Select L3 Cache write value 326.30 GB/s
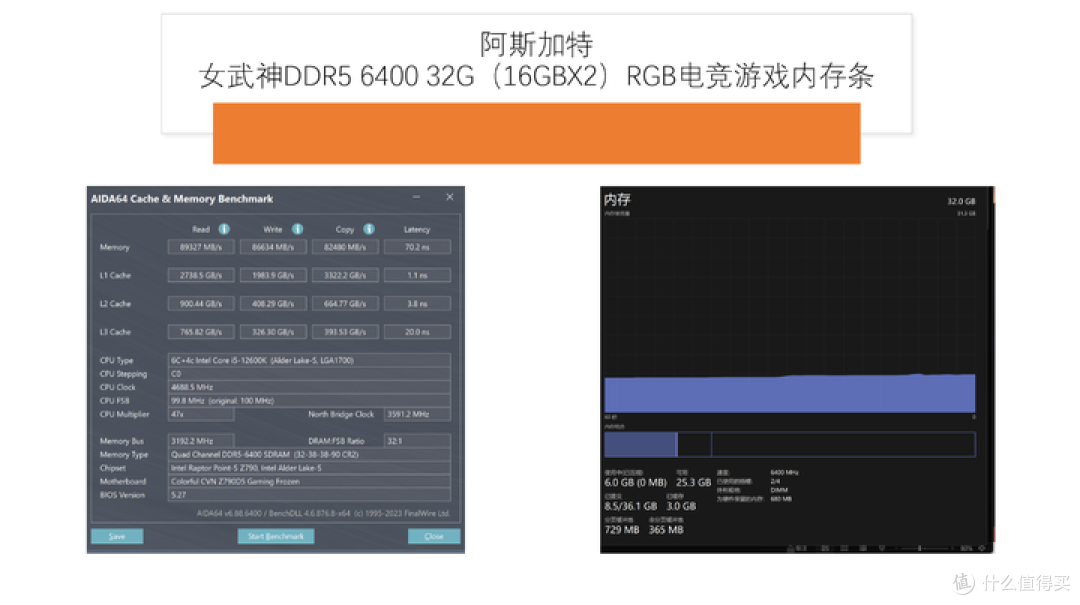This screenshot has height=605, width=1080. [273, 331]
